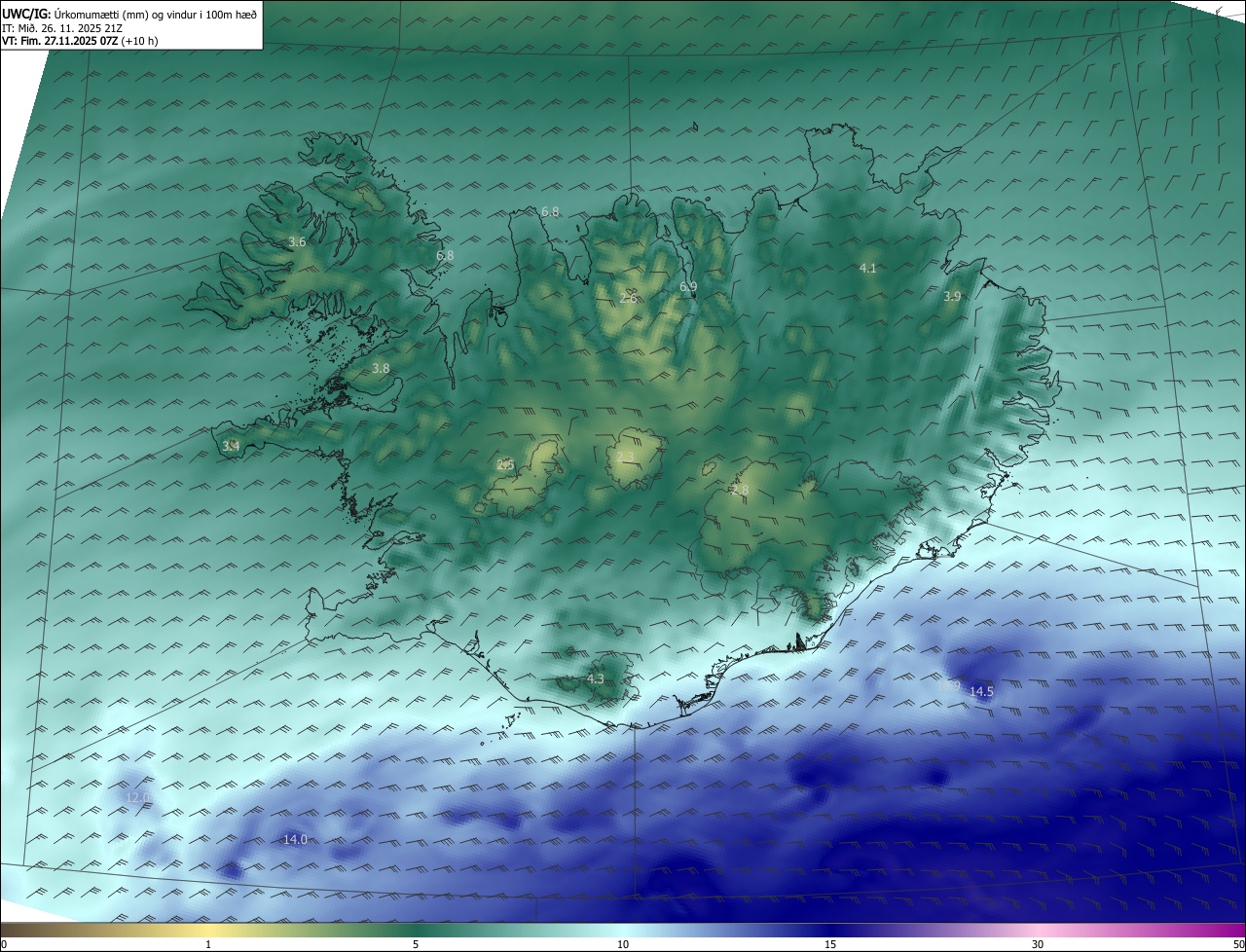Click the 2.5 precipitation value label
This screenshot has height=952, width=1246.
tap(505, 465)
